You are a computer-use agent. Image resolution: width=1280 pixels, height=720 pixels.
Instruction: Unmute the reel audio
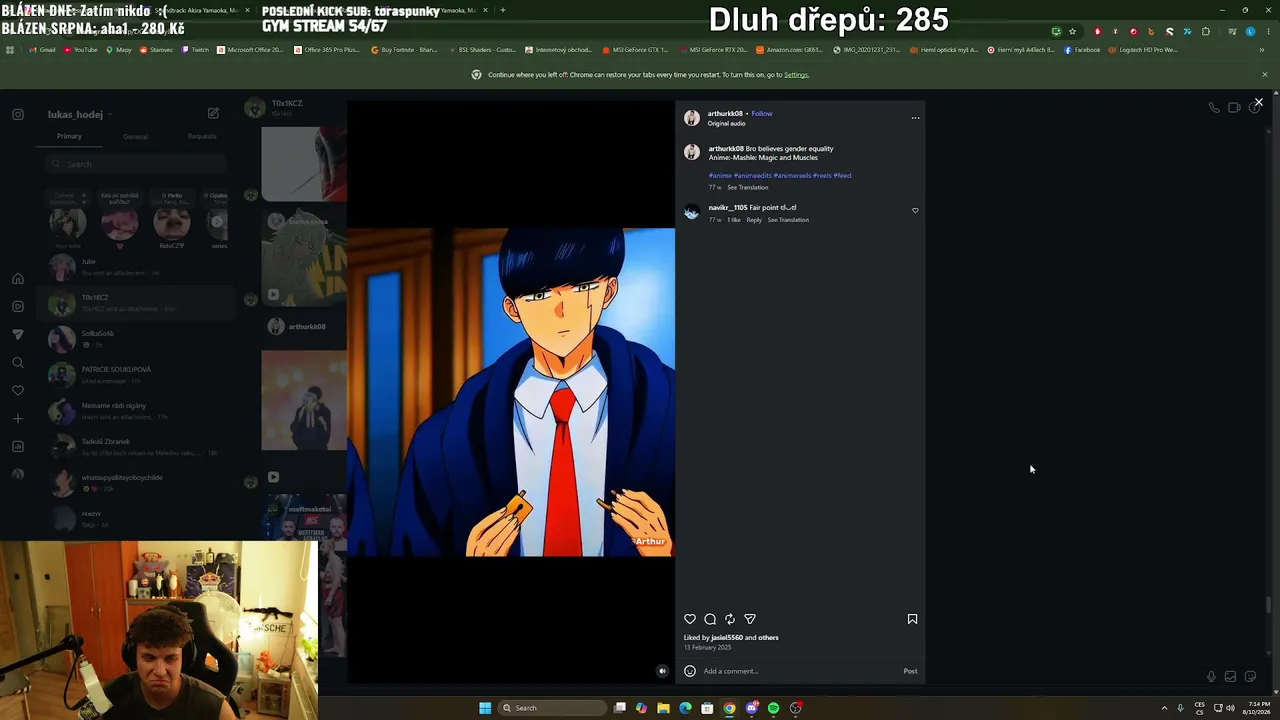pos(662,671)
